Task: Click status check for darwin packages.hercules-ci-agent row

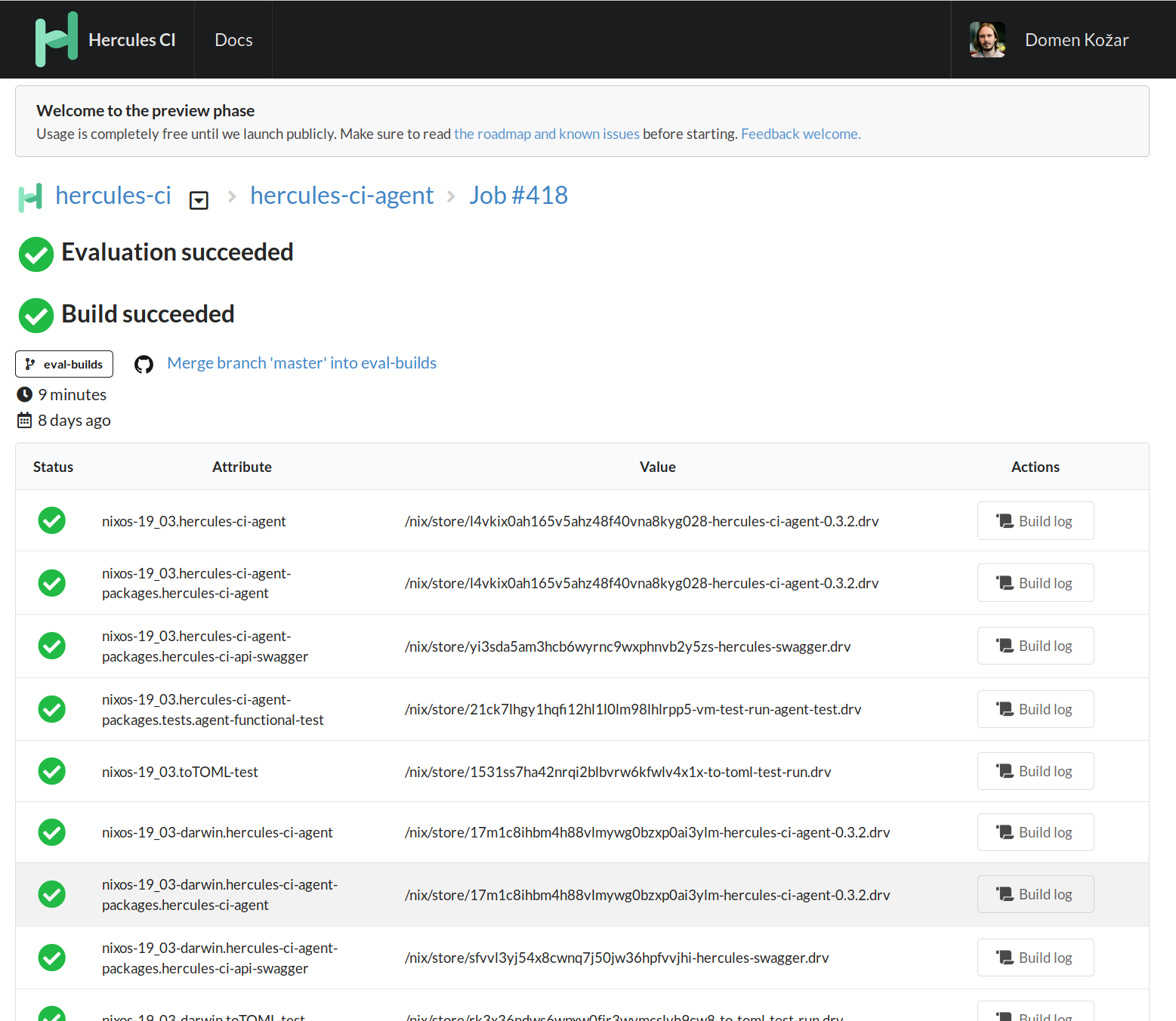Action: (x=52, y=894)
